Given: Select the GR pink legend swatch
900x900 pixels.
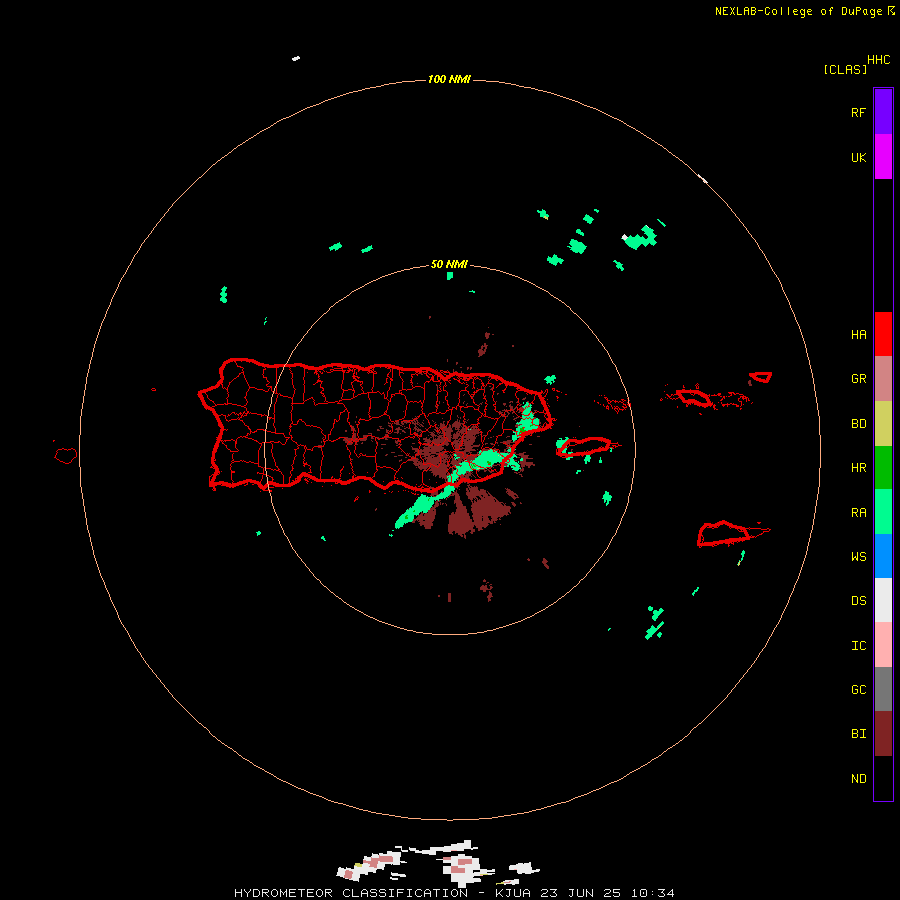Looking at the screenshot, I should coord(883,379).
